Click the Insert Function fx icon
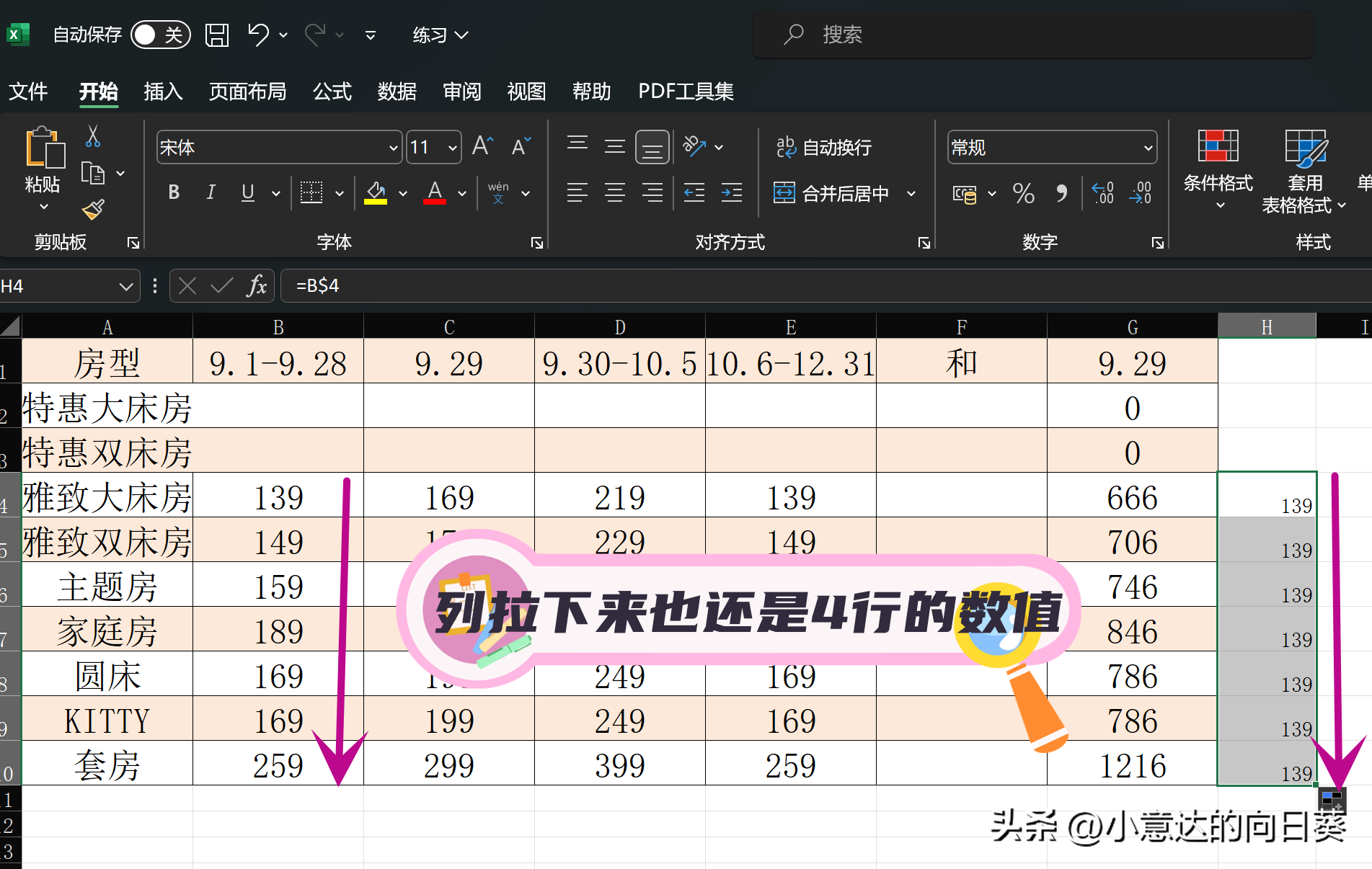 [x=257, y=286]
